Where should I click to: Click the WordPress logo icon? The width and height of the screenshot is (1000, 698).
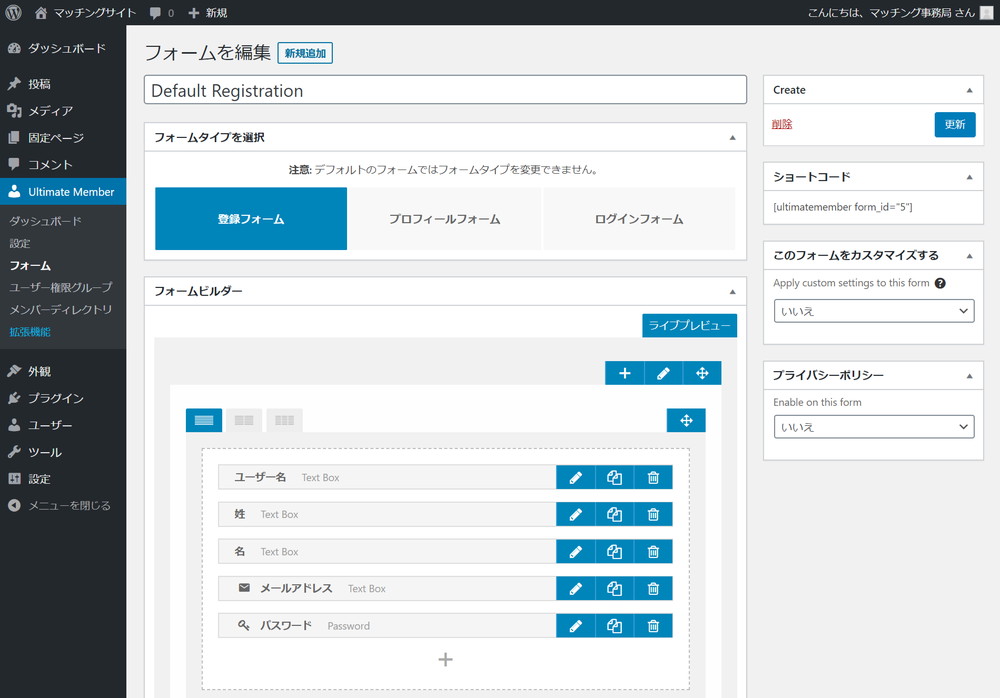[x=13, y=12]
